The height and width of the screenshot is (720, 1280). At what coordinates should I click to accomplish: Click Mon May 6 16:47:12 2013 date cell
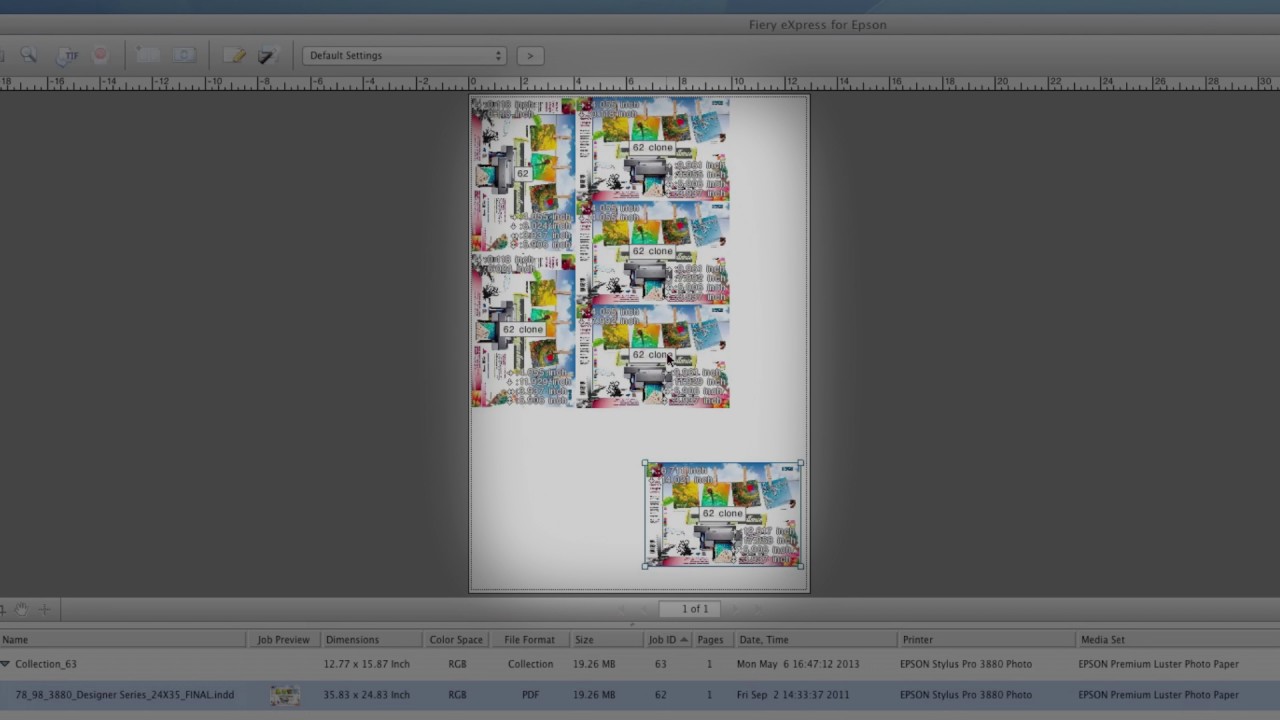(798, 664)
